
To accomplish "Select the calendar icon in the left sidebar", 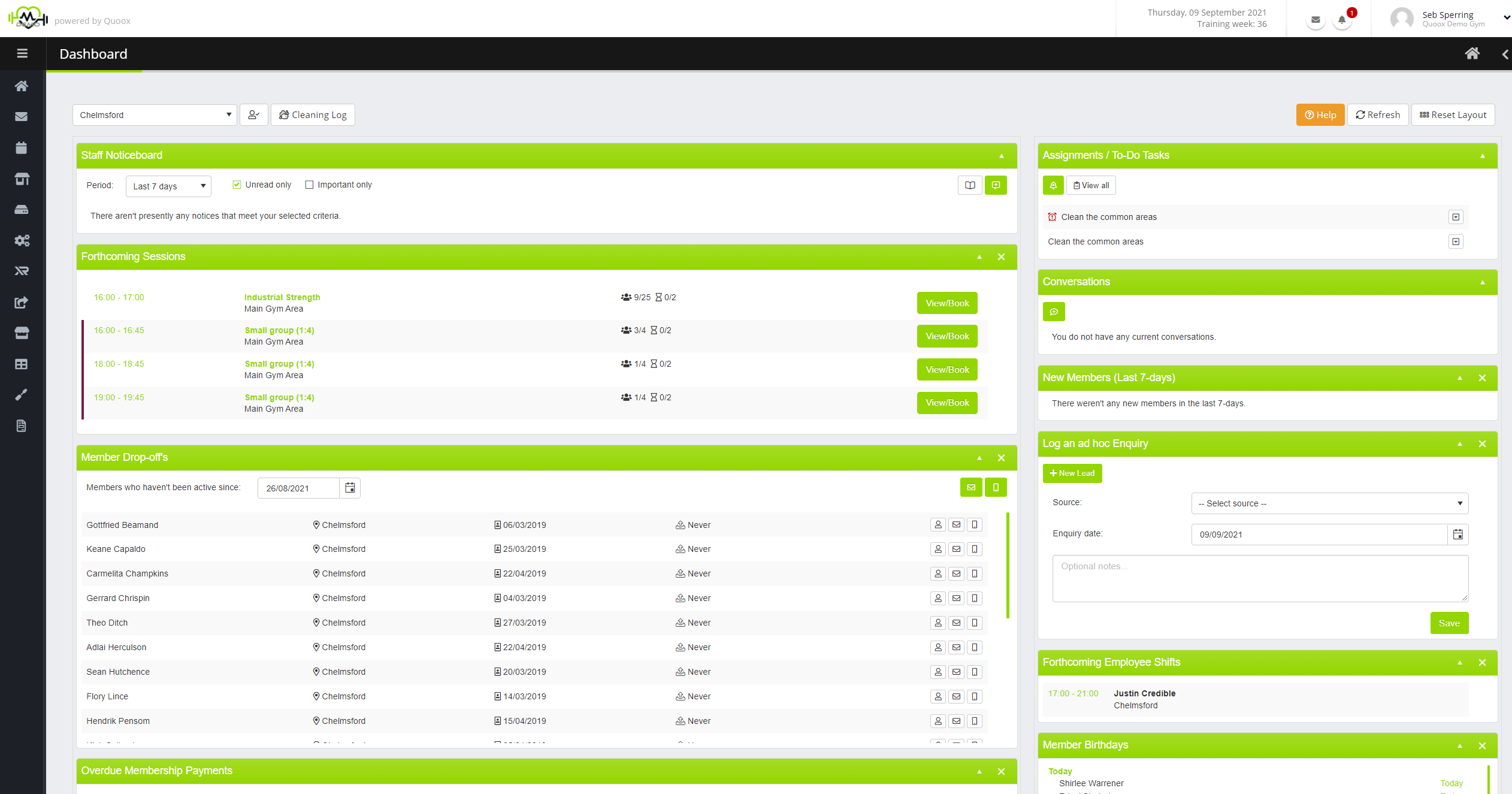I will point(22,147).
